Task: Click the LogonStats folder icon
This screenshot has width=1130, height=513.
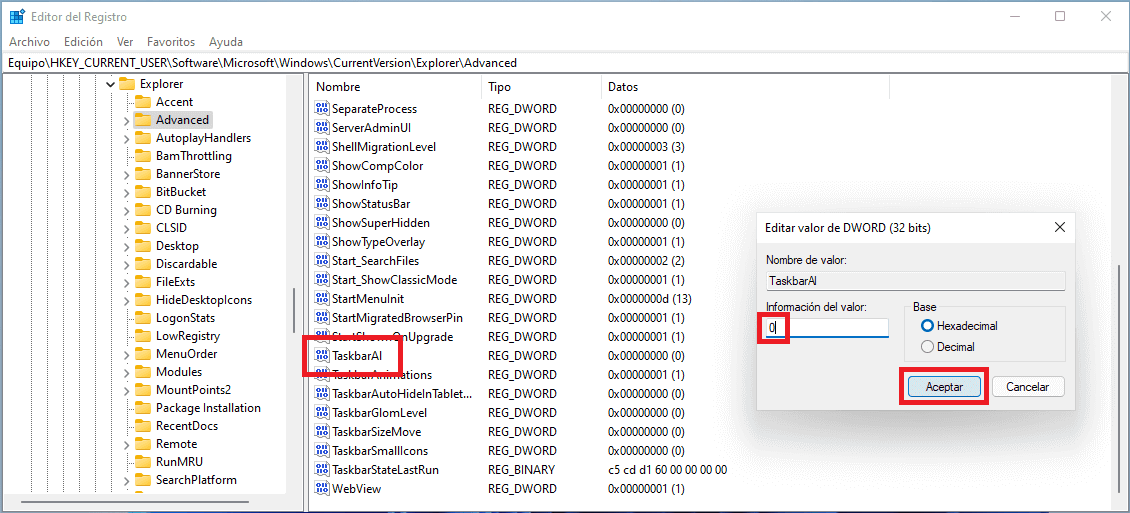Action: point(143,318)
